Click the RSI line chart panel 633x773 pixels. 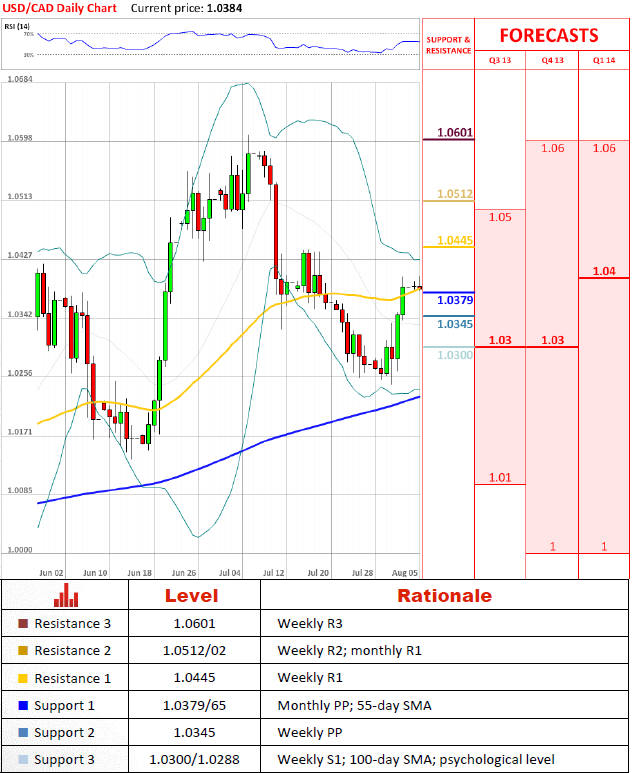[x=211, y=44]
